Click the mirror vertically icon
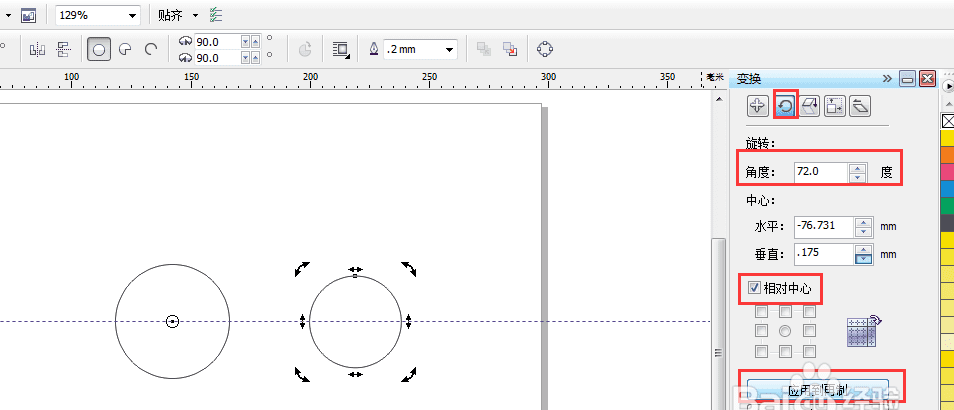 click(x=64, y=49)
